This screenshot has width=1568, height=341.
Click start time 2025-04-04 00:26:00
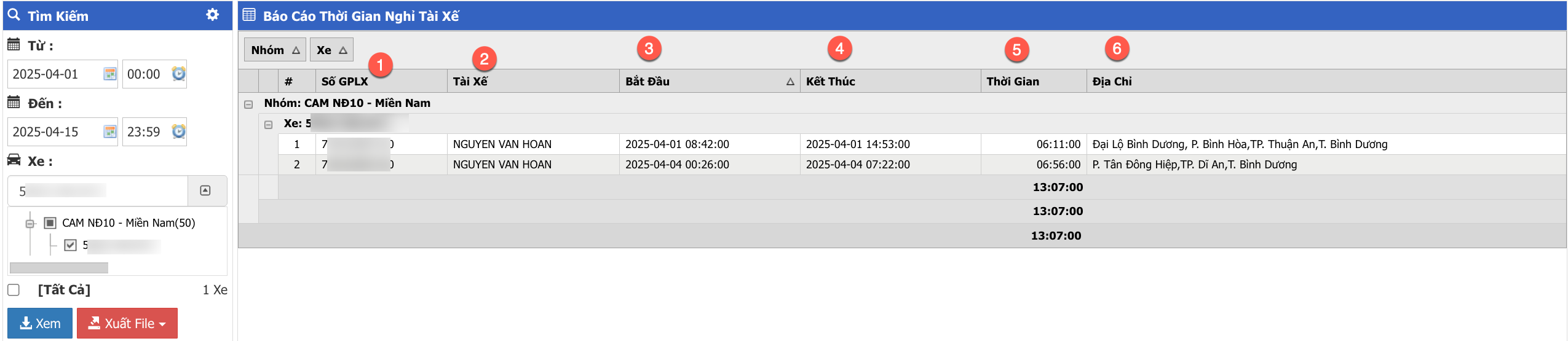pos(677,165)
